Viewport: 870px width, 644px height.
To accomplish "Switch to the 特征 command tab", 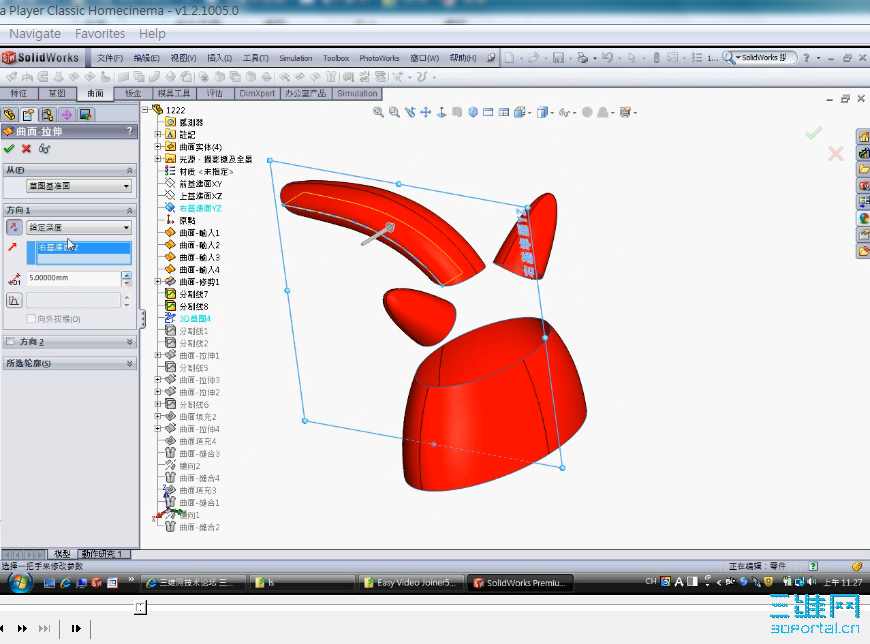I will pyautogui.click(x=19, y=93).
